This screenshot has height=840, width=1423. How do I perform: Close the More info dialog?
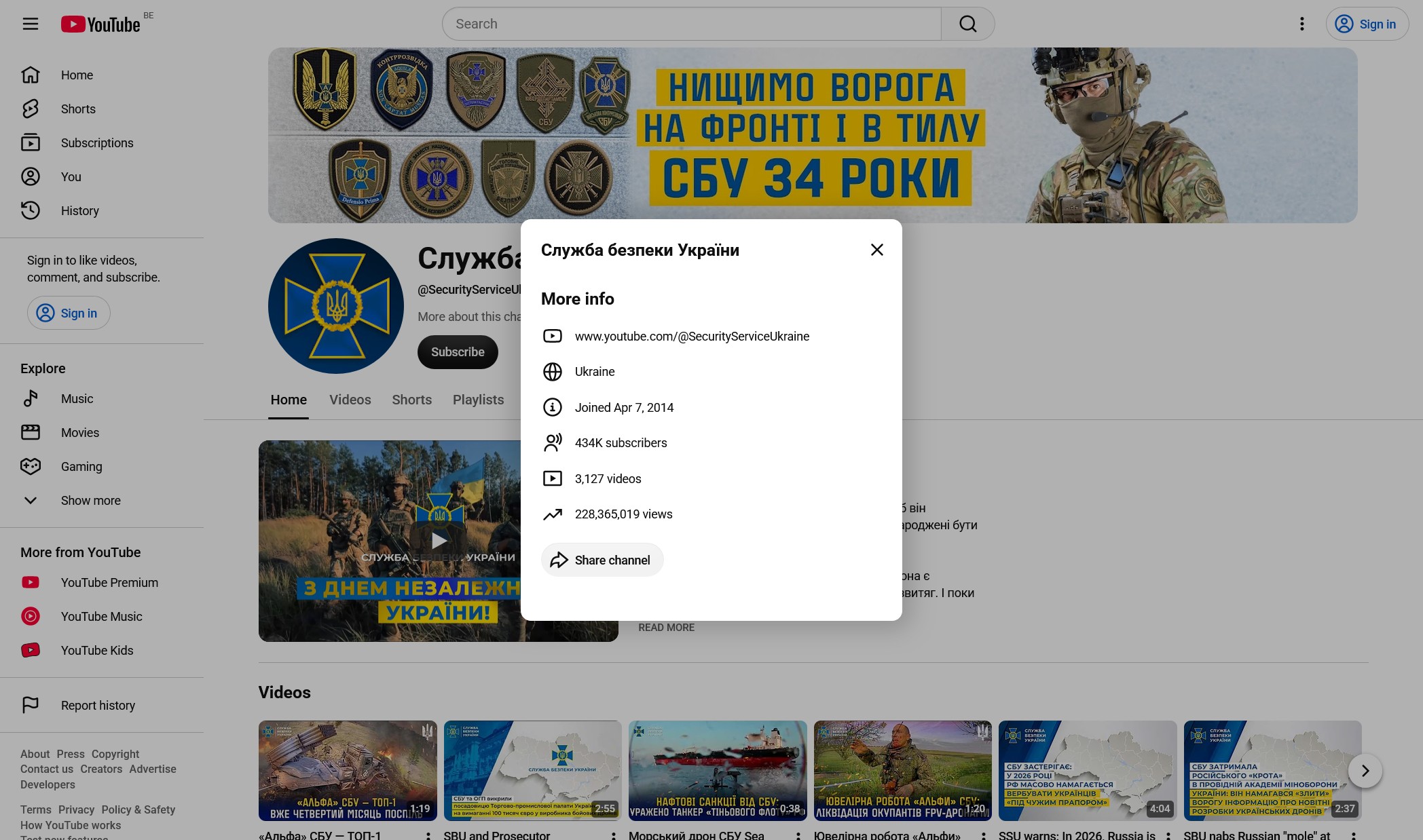(x=876, y=250)
